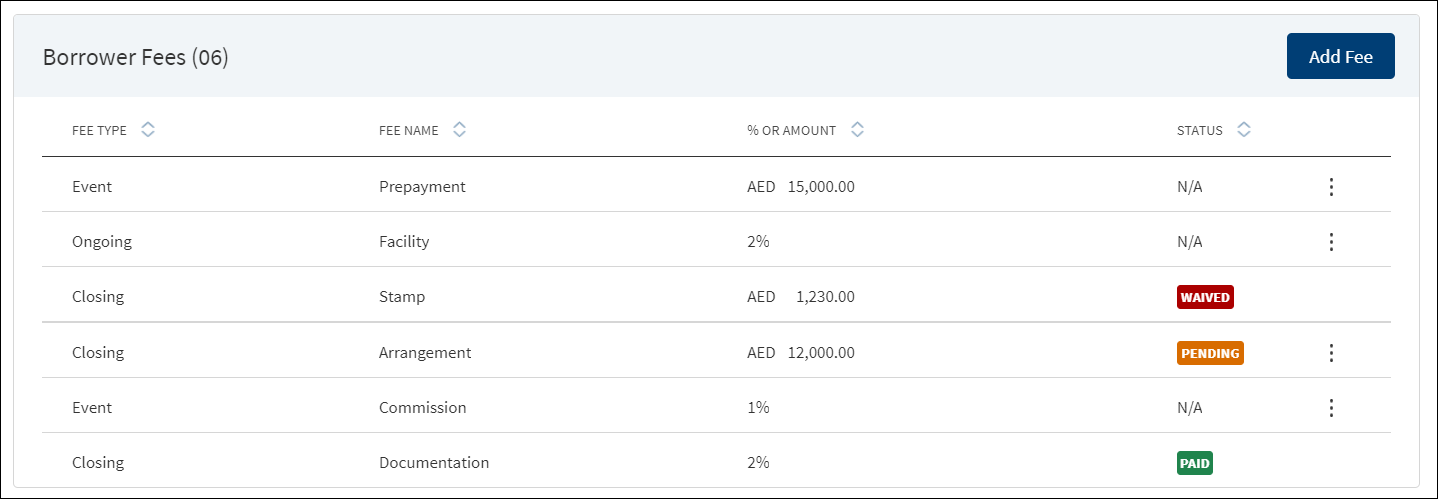Image resolution: width=1438 pixels, height=499 pixels.
Task: Click the 1% Commission amount
Action: (758, 408)
